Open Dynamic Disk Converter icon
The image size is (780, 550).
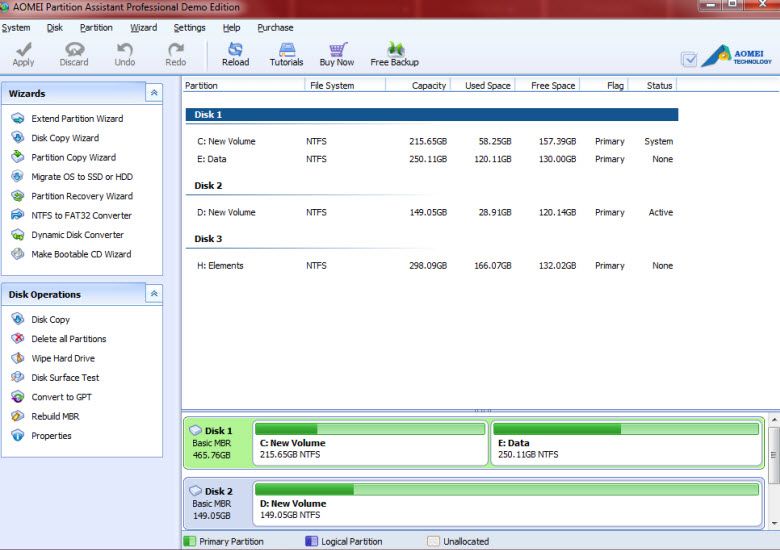click(18, 235)
